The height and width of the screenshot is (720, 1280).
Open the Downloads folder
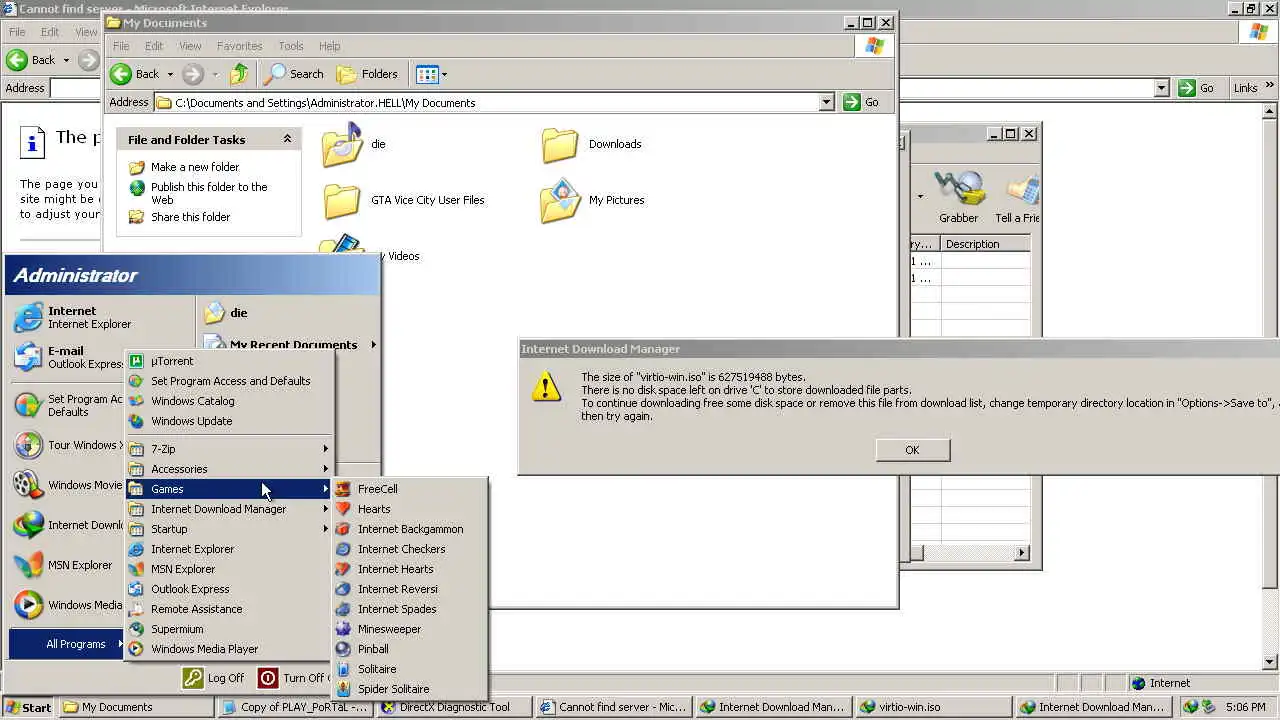(592, 145)
